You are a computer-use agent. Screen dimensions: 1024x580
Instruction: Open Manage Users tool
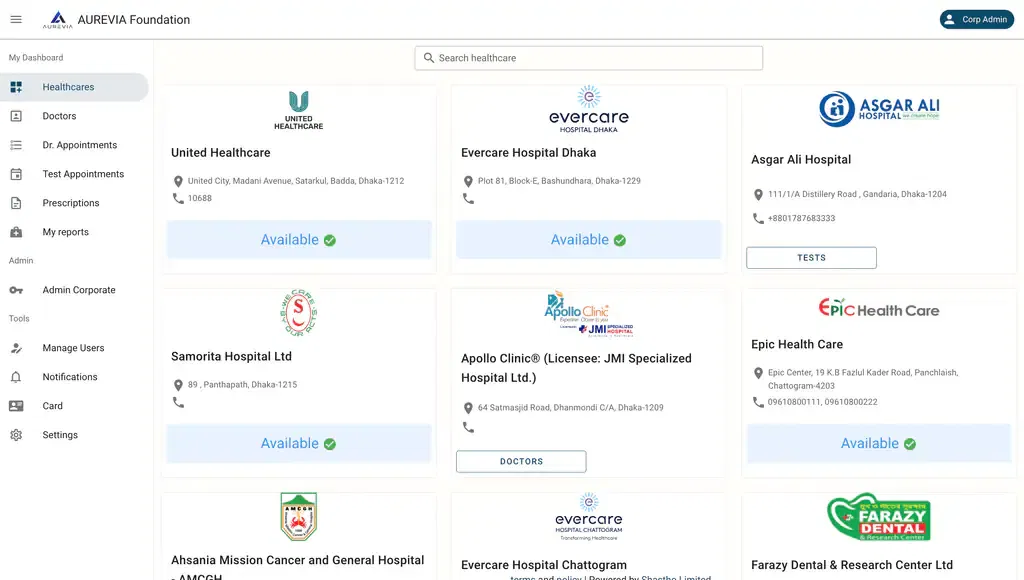pyautogui.click(x=74, y=348)
